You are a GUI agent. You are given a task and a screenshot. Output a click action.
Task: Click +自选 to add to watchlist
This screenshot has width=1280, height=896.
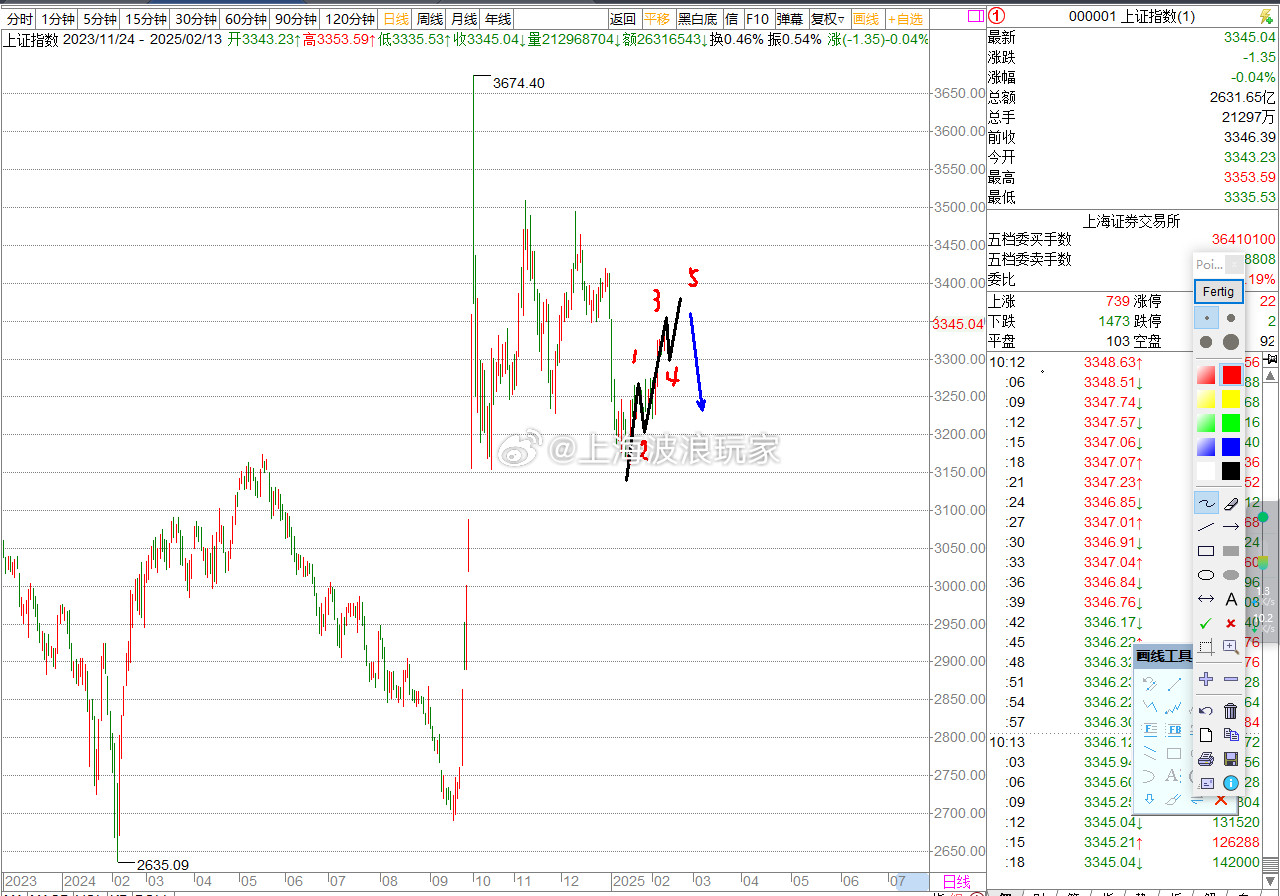coord(906,19)
